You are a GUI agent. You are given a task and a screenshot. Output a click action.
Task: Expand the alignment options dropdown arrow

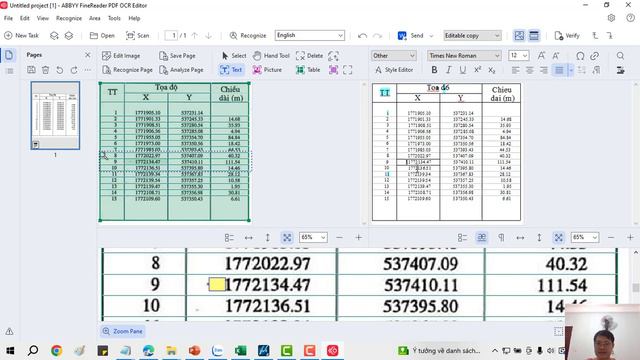[571, 70]
